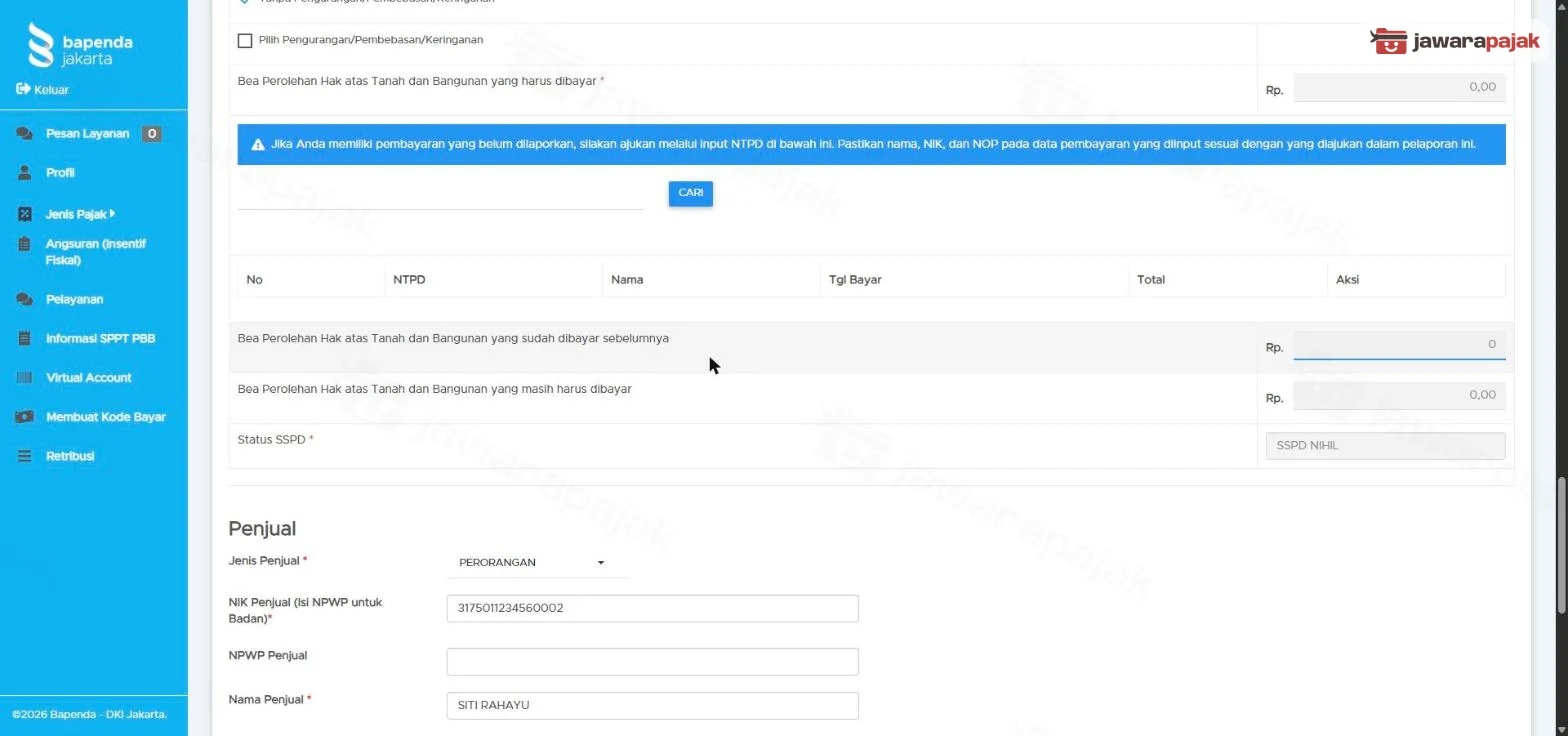Click the Bapenda Jakarta logo
This screenshot has height=736, width=1568.
coord(80,45)
